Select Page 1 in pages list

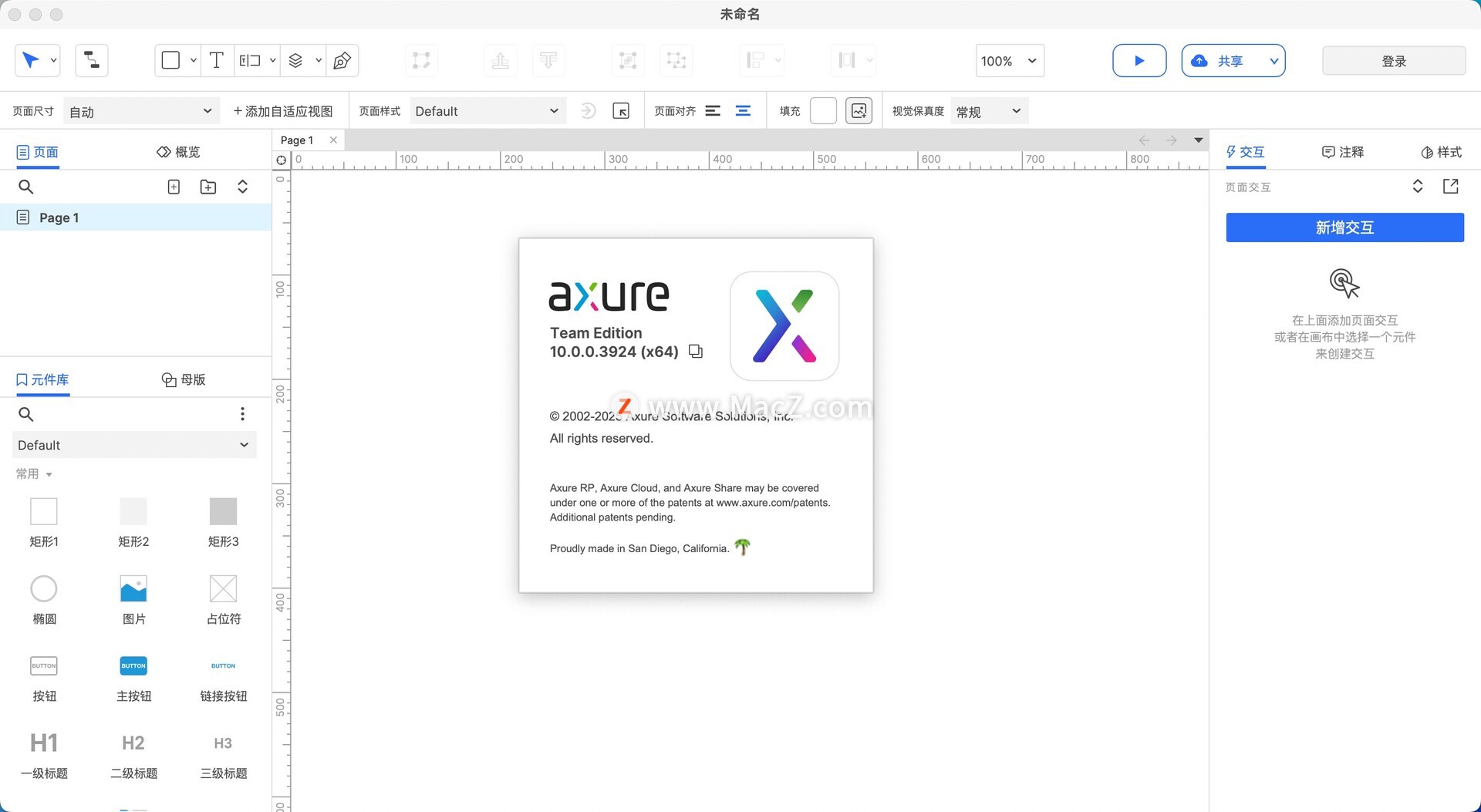136,217
